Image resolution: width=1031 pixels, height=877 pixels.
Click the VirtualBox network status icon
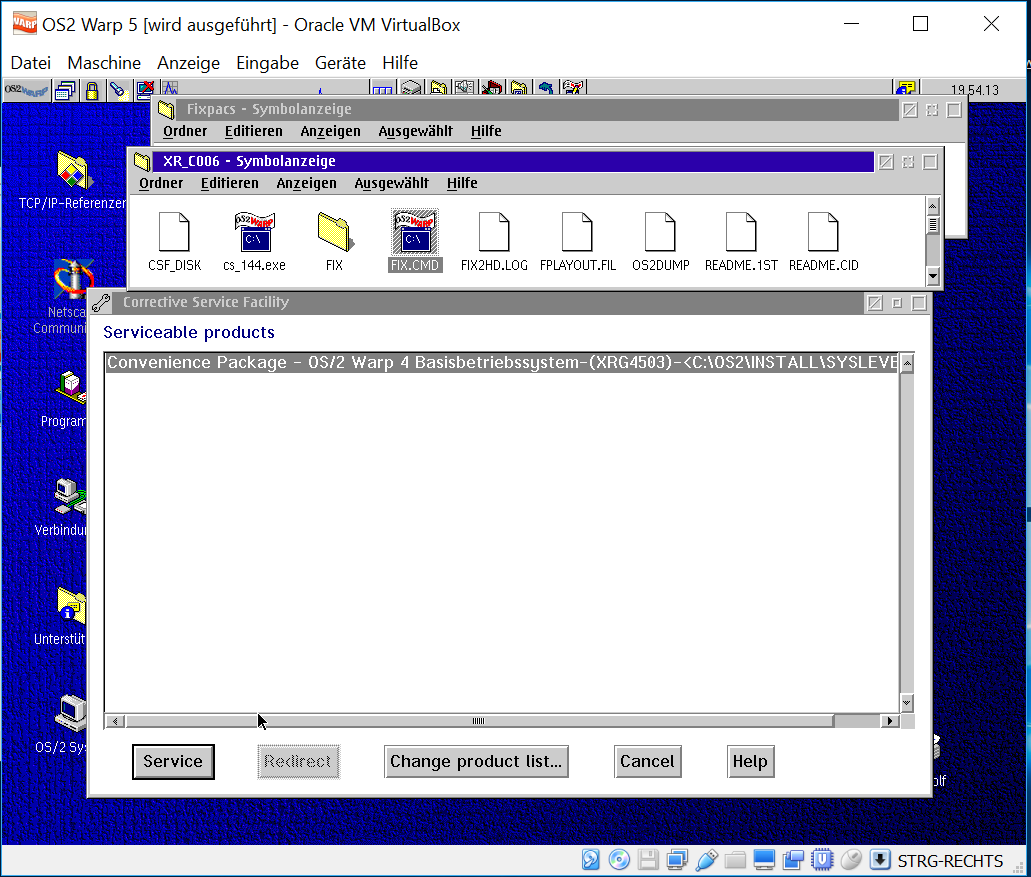pos(677,859)
